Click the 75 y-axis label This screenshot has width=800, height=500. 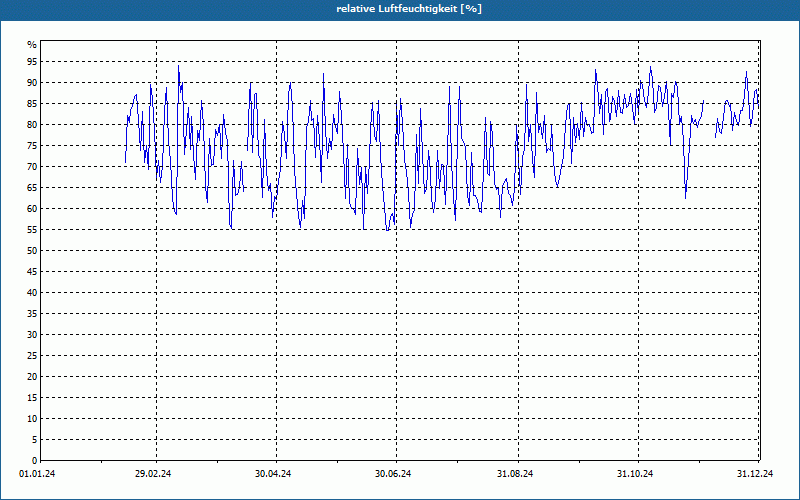[32, 146]
